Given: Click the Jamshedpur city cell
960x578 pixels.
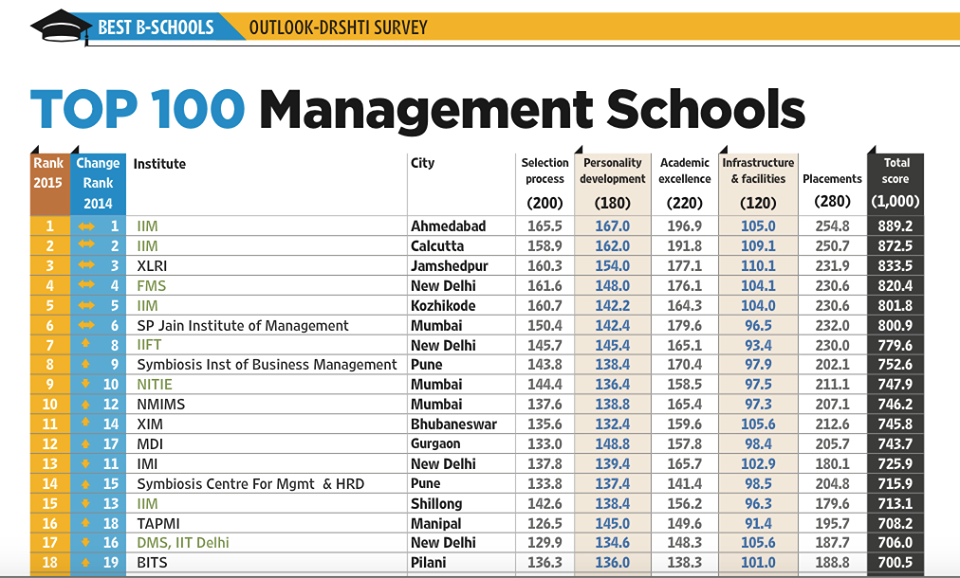Looking at the screenshot, I should (449, 266).
